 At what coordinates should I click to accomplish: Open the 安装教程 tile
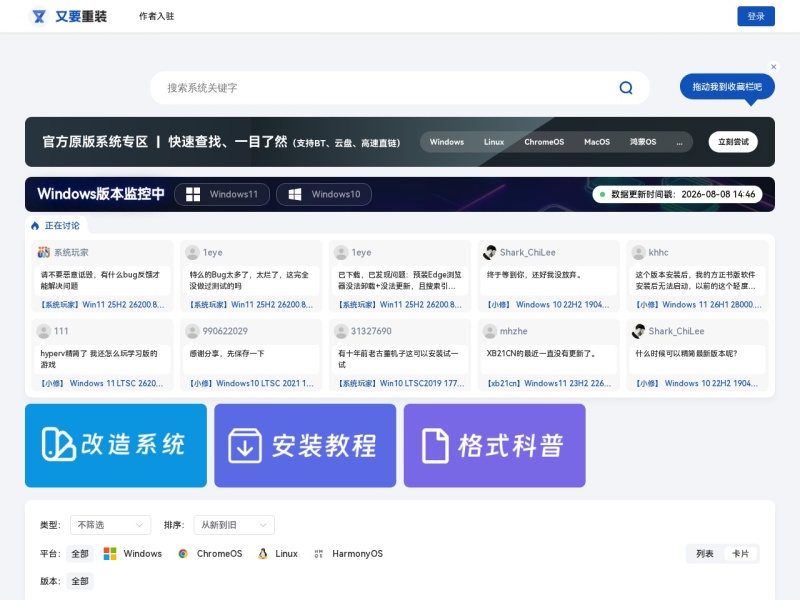305,445
